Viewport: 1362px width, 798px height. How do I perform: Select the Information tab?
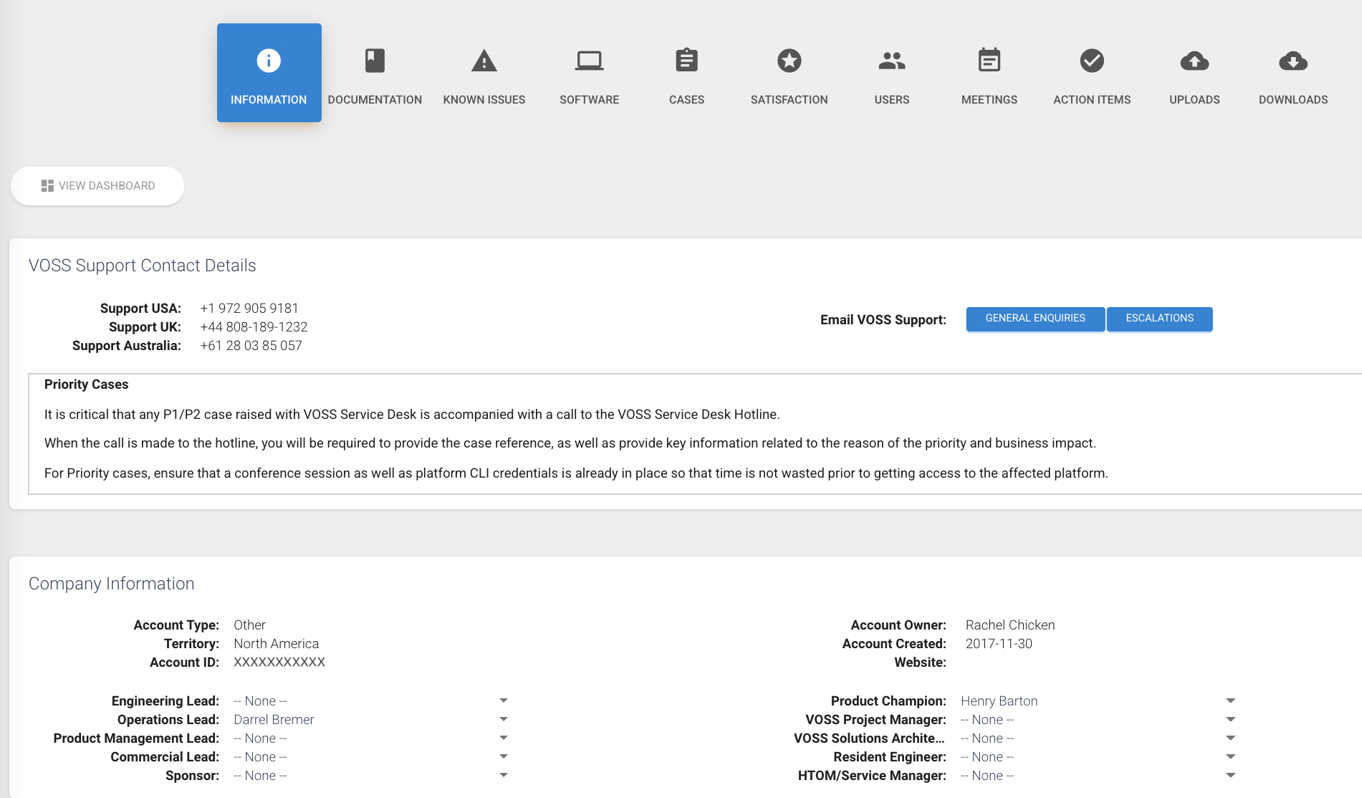click(269, 73)
